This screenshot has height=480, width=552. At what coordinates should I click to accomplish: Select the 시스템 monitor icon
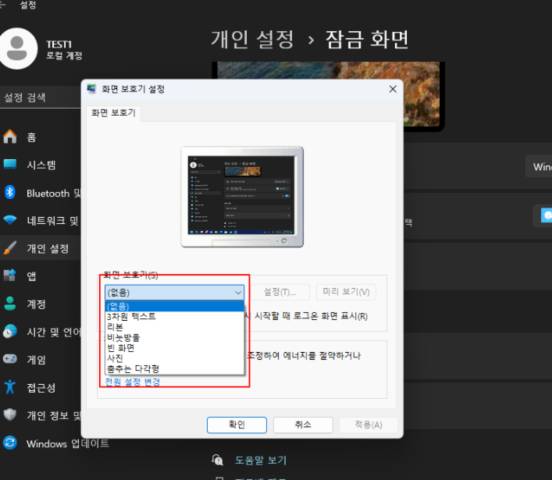(x=10, y=164)
